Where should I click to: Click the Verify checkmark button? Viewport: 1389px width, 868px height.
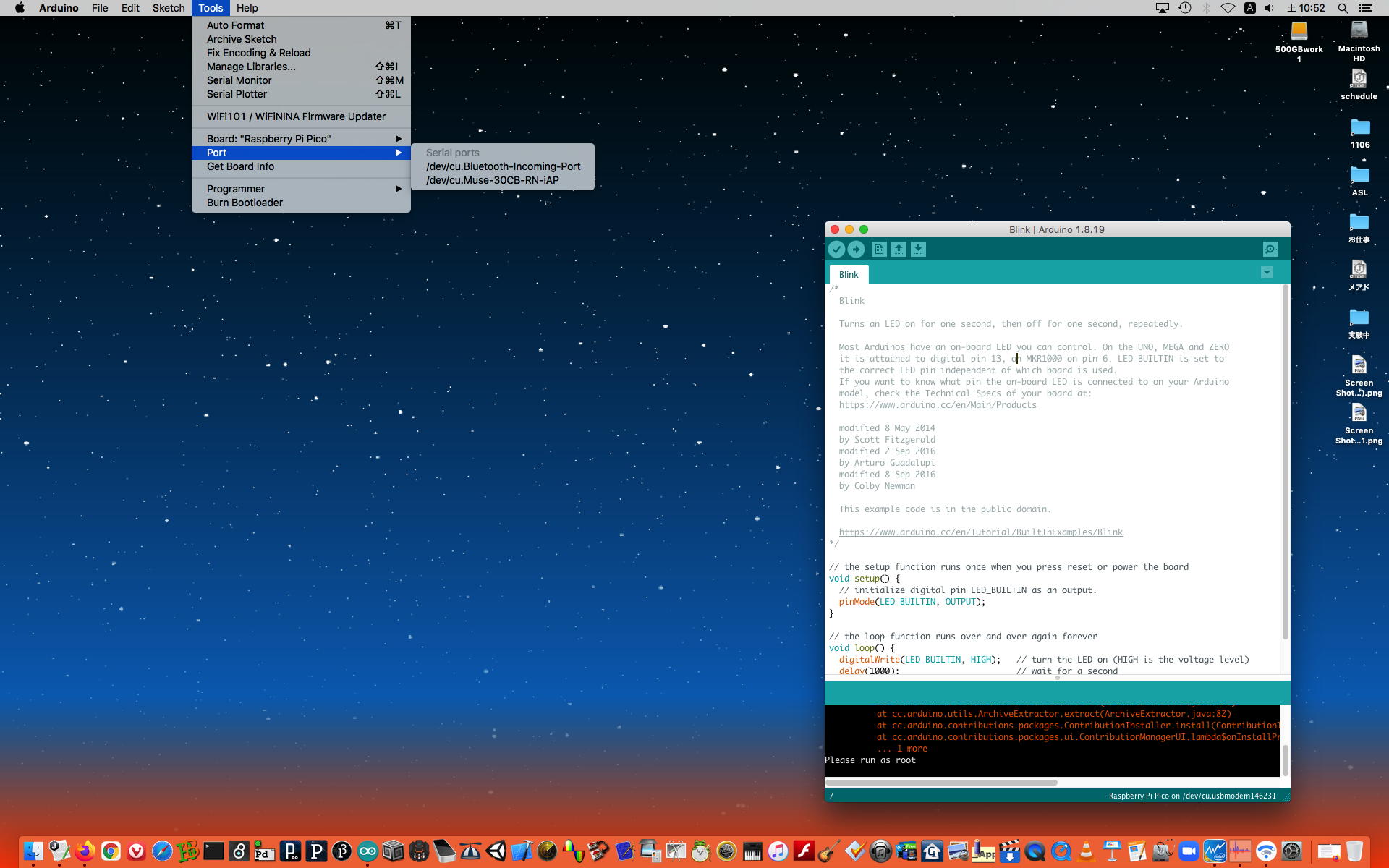pos(836,250)
